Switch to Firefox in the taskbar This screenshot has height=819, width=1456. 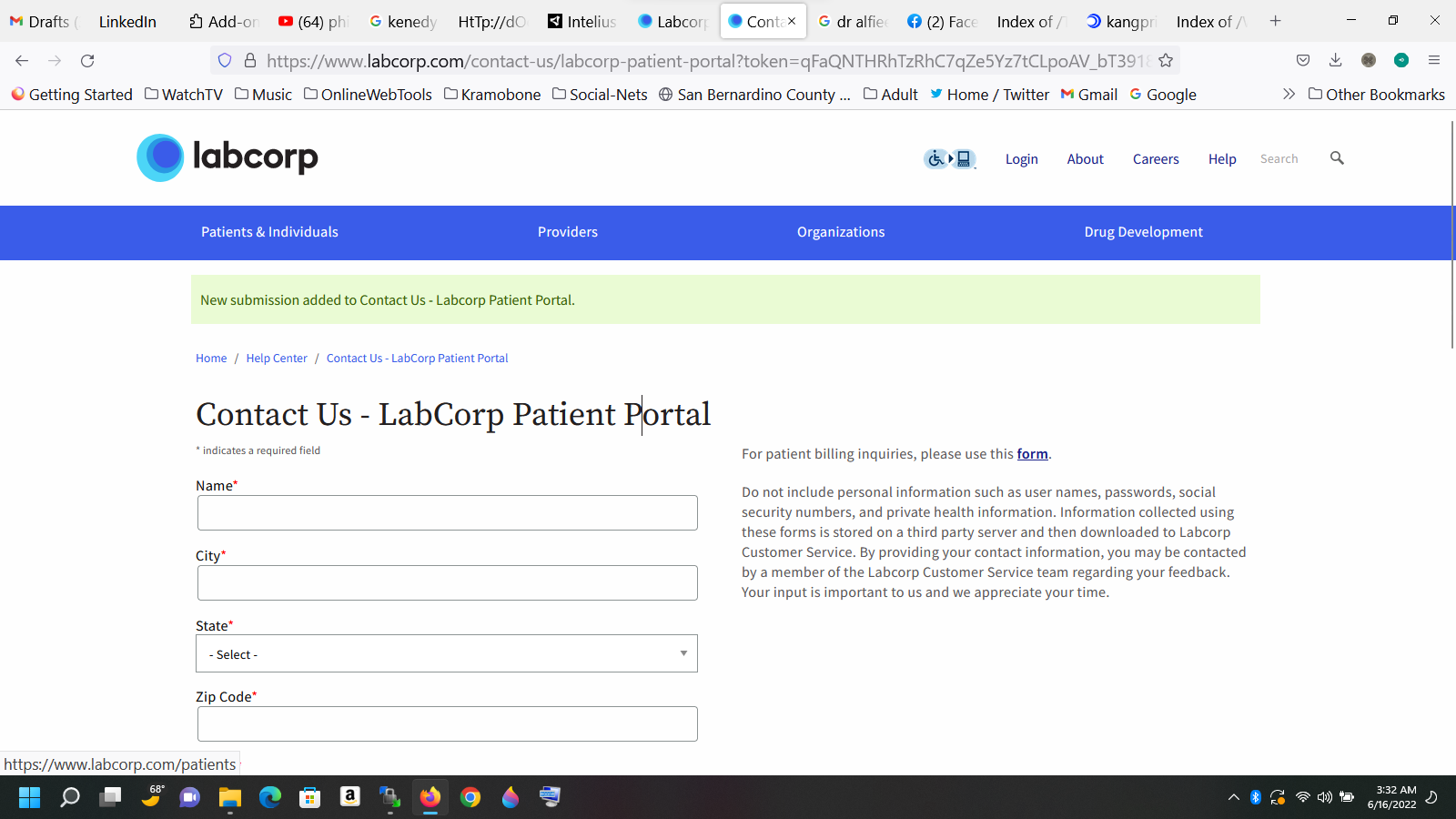[430, 797]
